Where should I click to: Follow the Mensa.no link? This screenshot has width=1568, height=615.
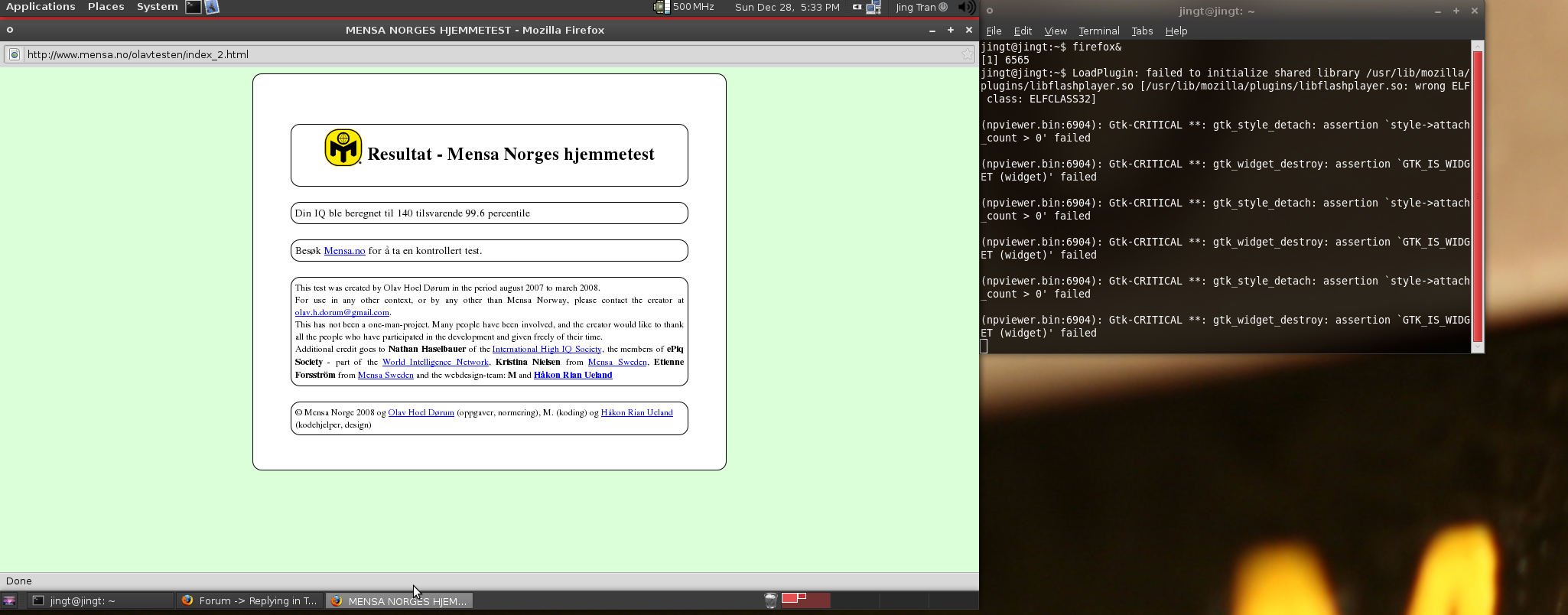(344, 251)
